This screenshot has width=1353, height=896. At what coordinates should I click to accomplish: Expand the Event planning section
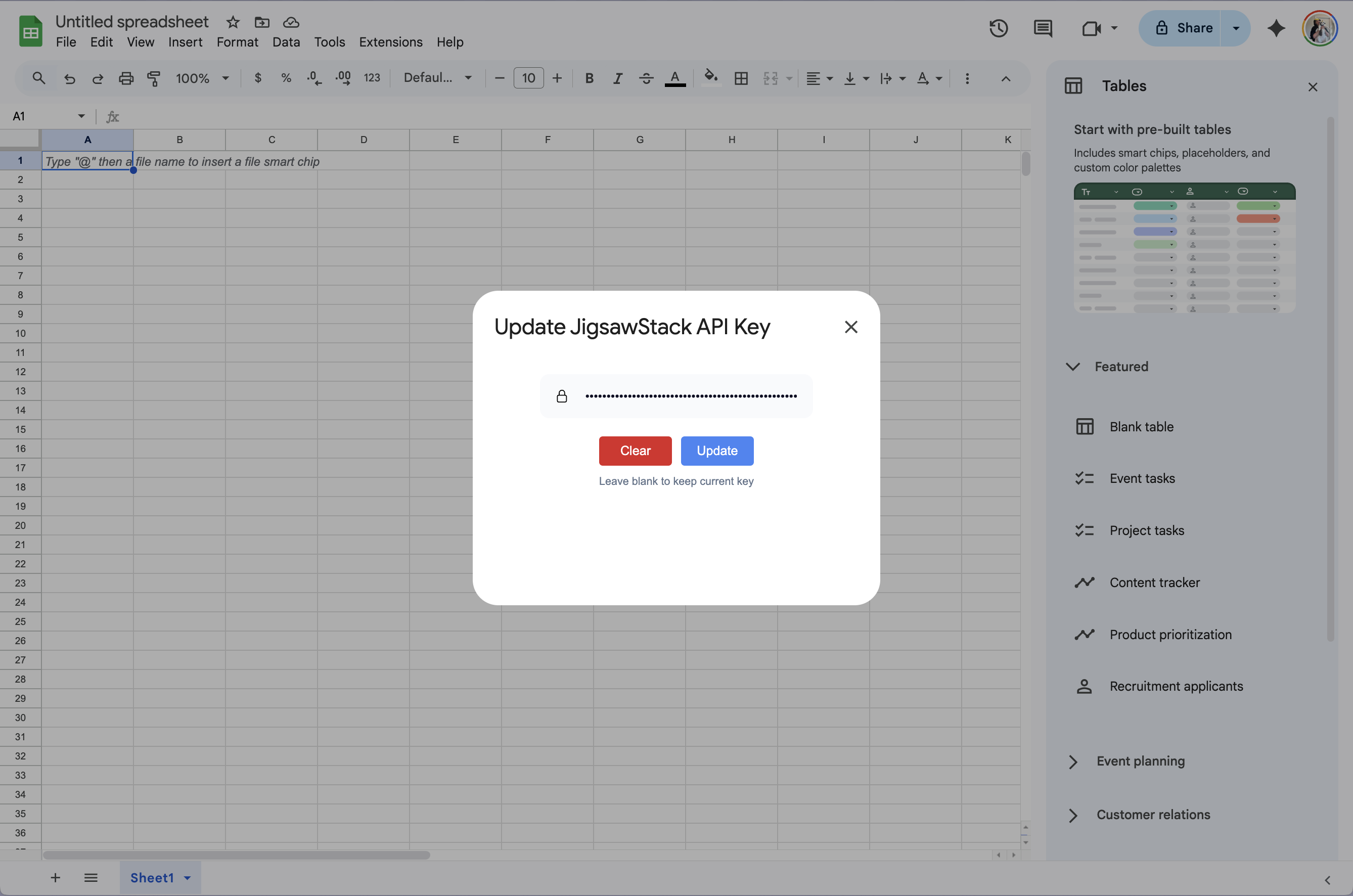[x=1073, y=761]
